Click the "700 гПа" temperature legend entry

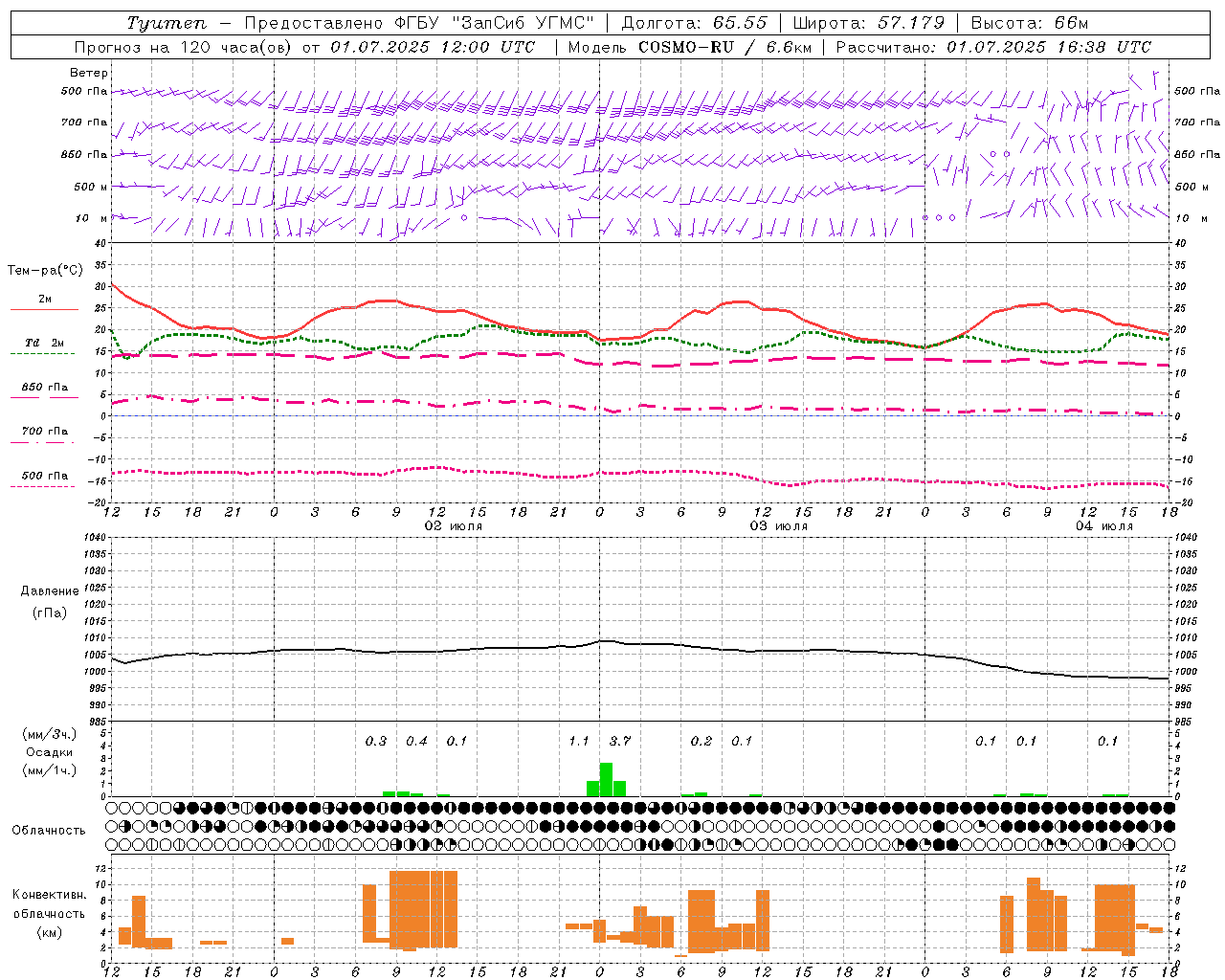tap(44, 432)
